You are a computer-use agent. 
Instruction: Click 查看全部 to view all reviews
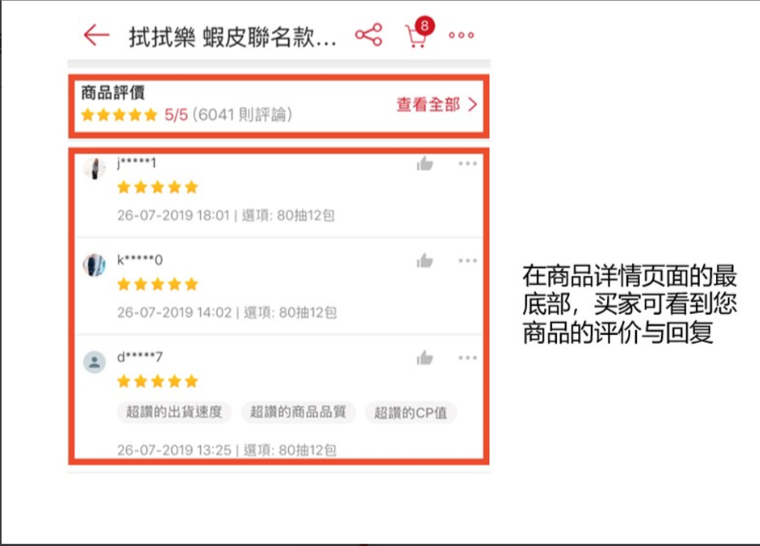coord(428,104)
